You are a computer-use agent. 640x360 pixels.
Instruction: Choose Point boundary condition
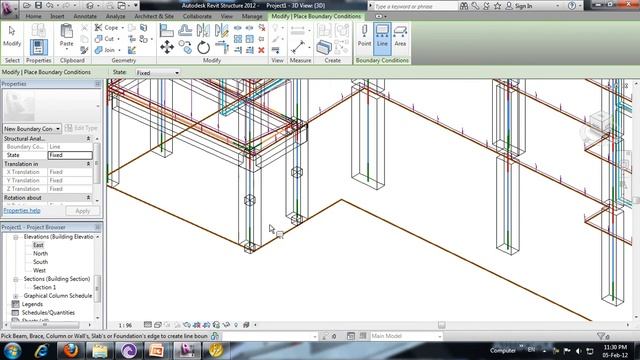[x=364, y=35]
